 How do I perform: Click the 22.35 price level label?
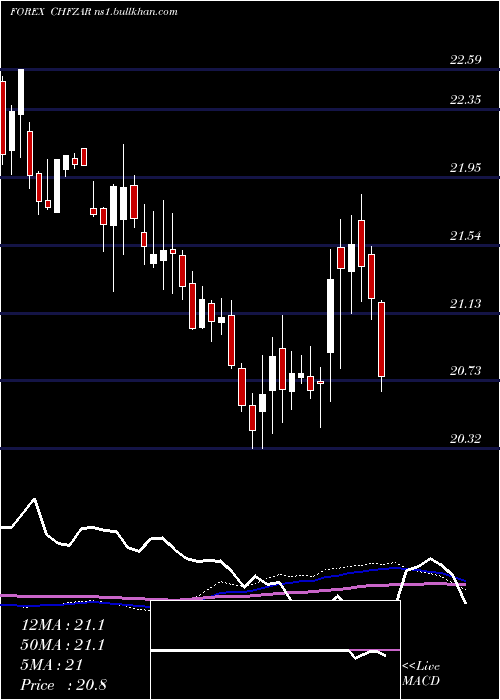click(x=466, y=100)
